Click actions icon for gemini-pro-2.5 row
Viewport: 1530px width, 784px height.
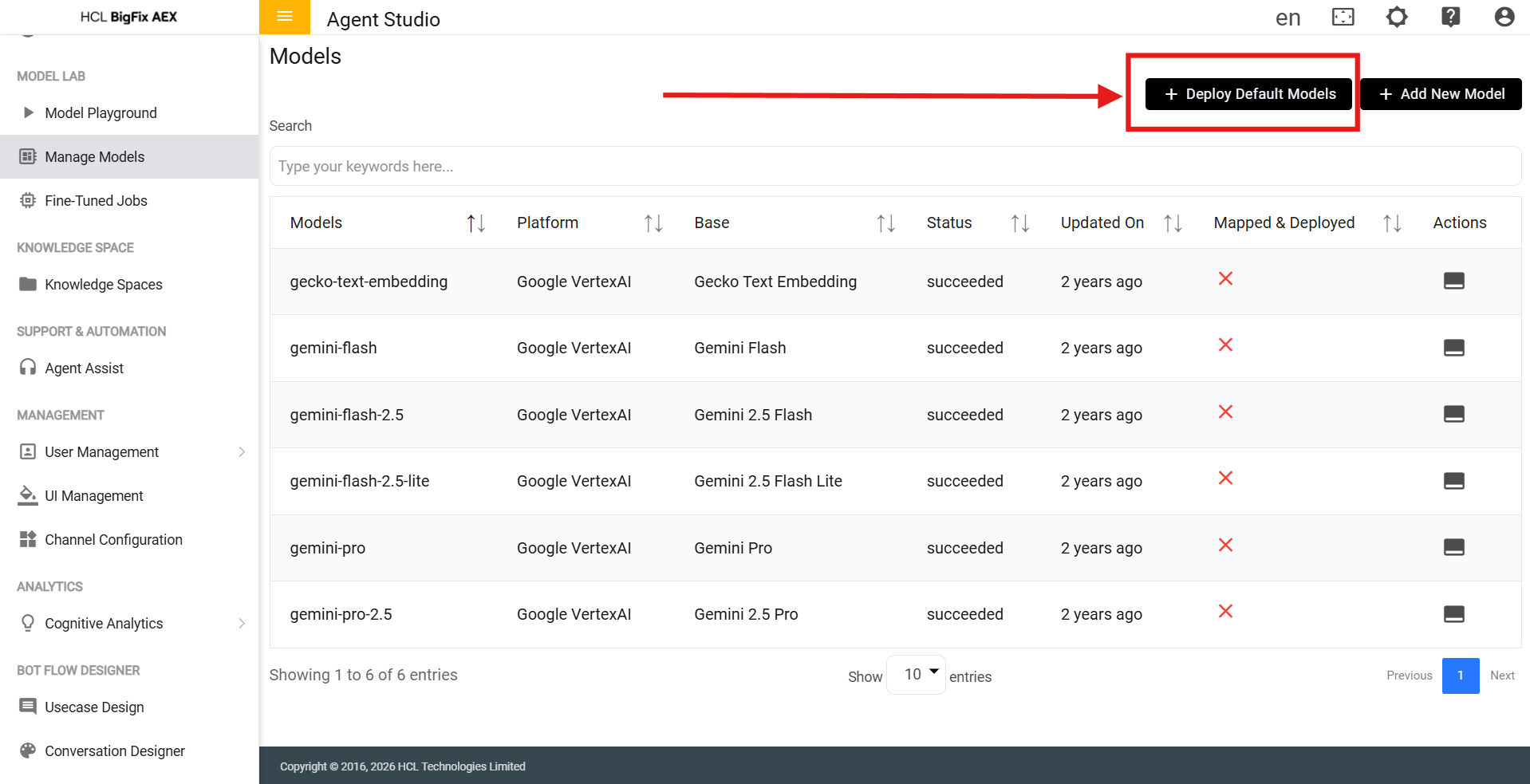1453,614
